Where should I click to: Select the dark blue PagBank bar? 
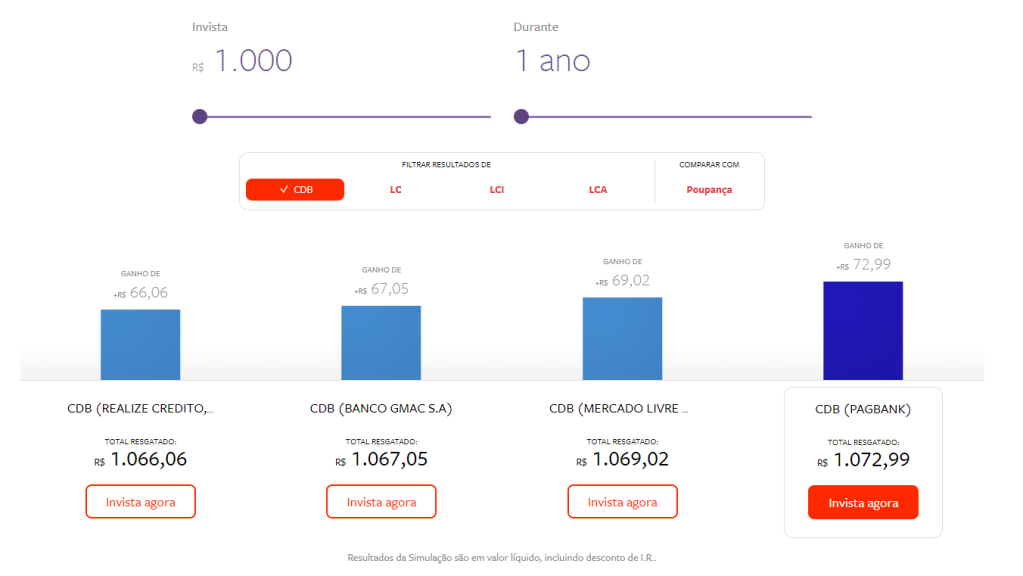coord(863,330)
